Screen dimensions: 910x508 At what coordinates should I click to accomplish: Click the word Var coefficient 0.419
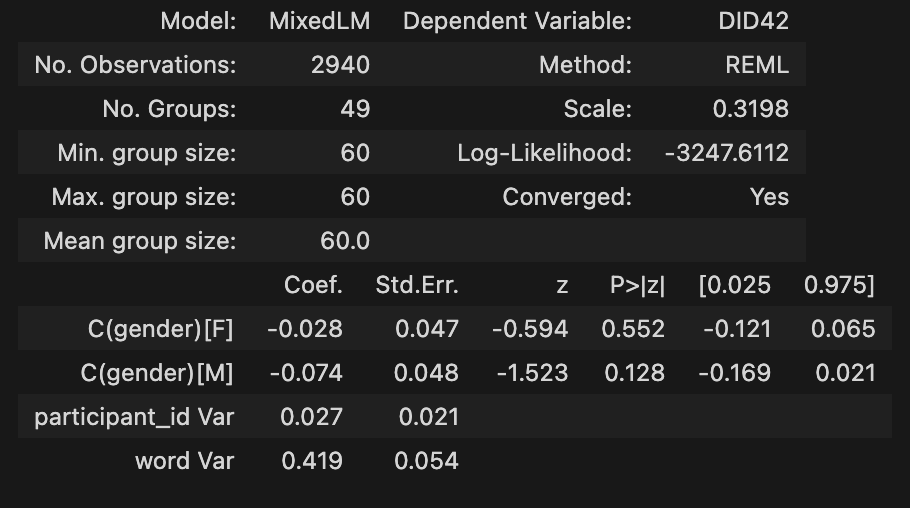[x=312, y=461]
